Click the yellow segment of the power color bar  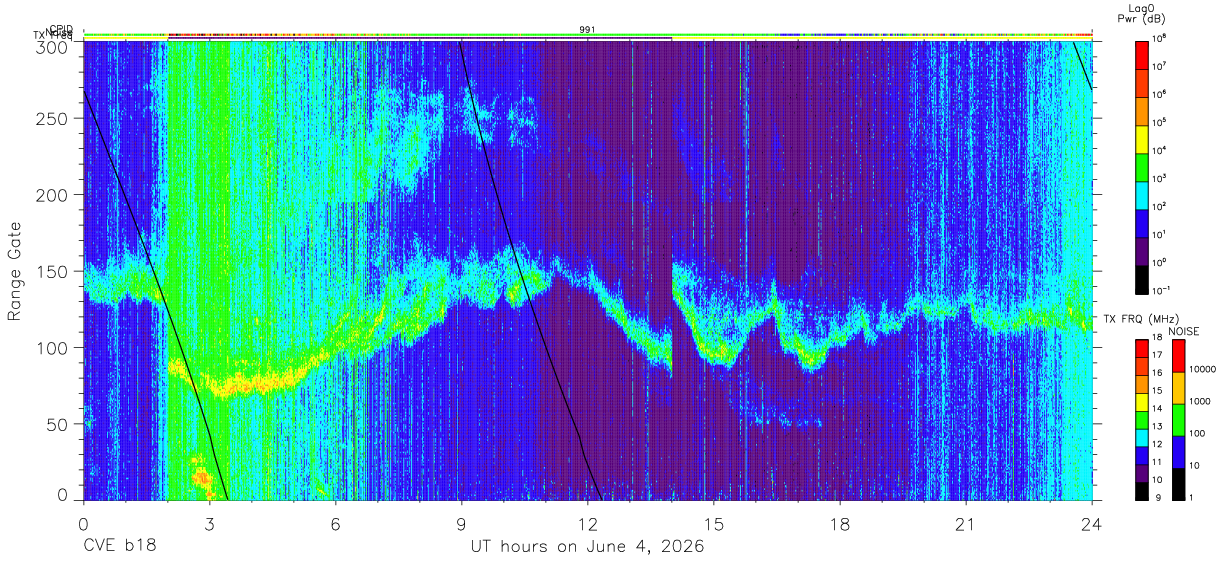click(x=1143, y=137)
